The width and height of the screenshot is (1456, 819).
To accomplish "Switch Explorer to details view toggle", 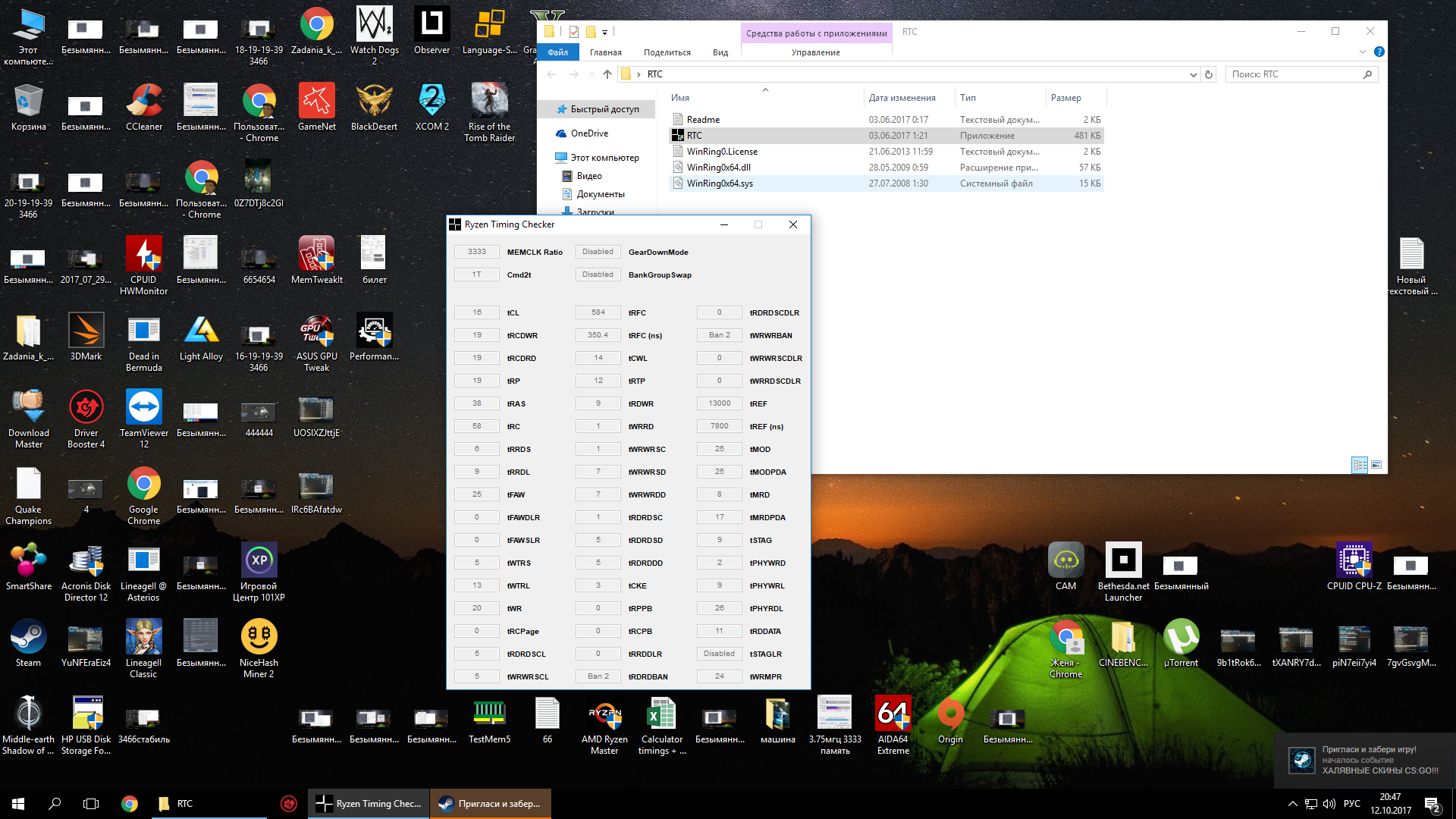I will pos(1360,465).
